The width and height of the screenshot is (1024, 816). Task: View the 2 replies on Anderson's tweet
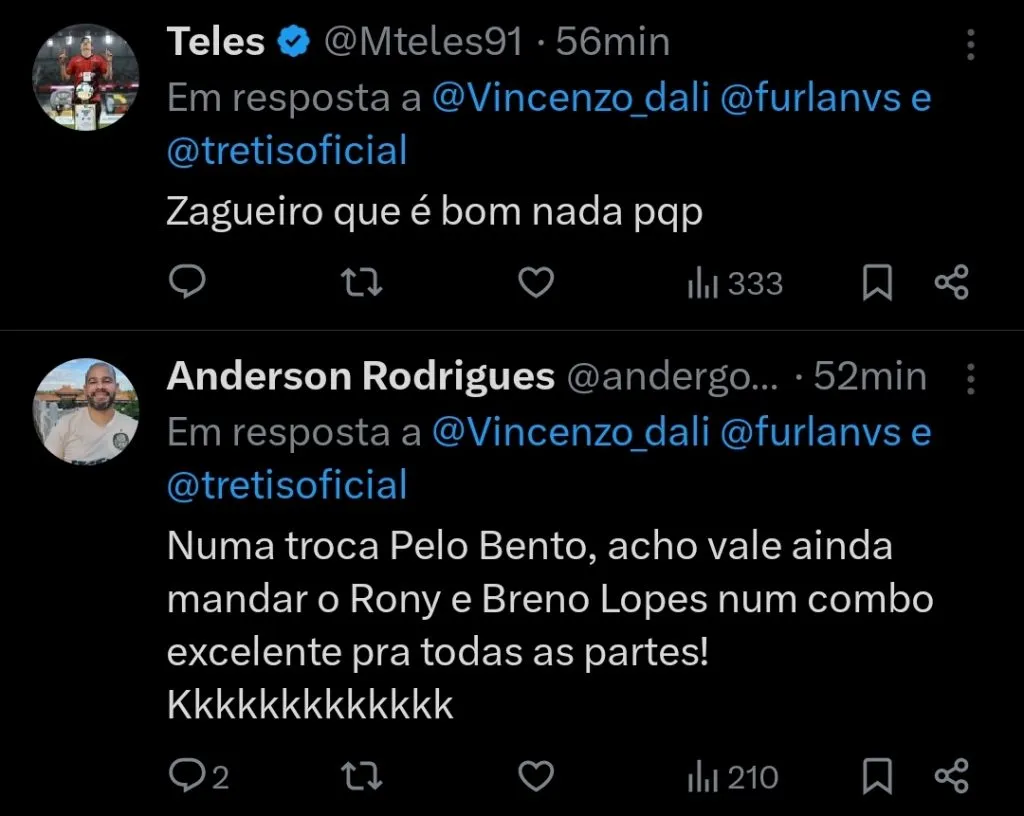point(195,775)
